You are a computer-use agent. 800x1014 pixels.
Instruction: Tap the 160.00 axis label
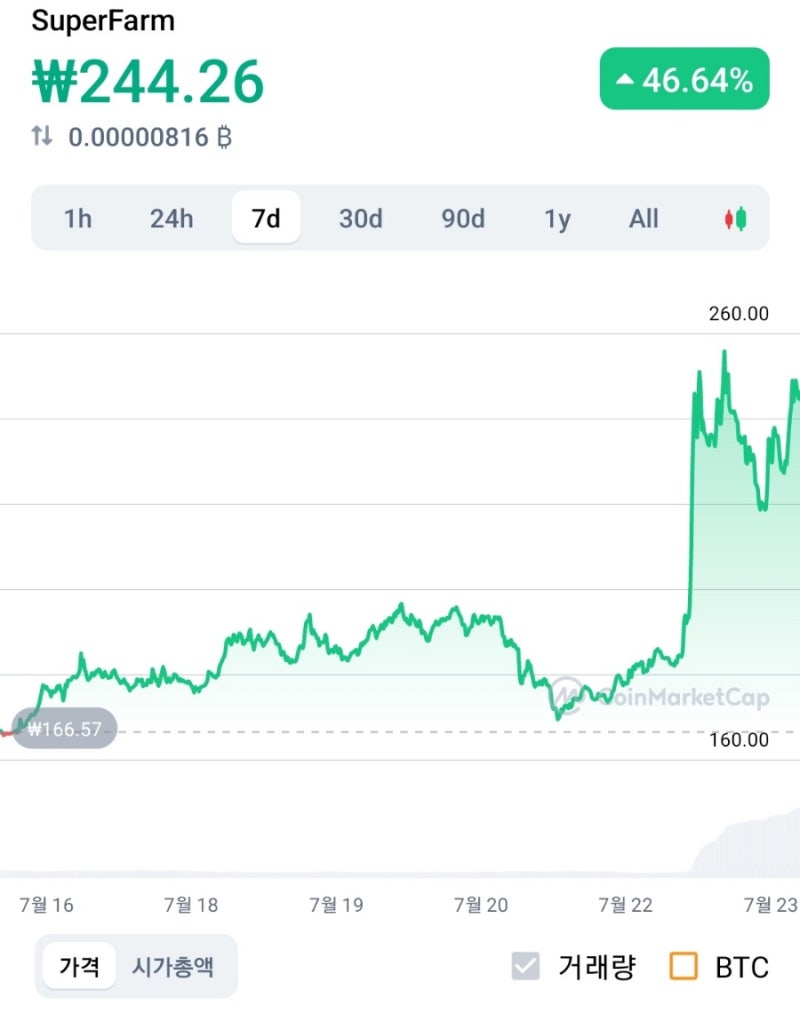click(x=739, y=740)
